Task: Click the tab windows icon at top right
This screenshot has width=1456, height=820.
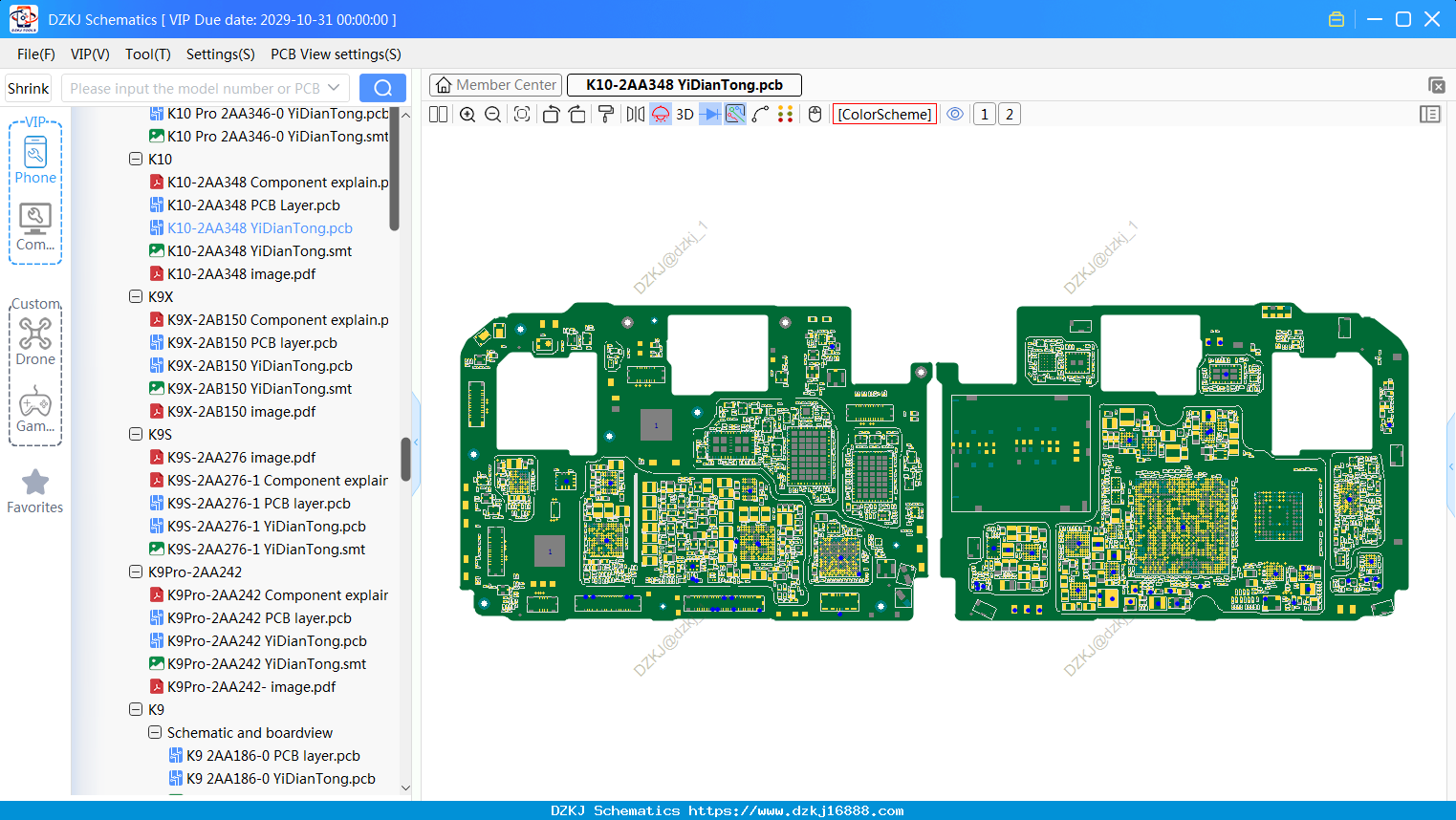Action: (1436, 85)
